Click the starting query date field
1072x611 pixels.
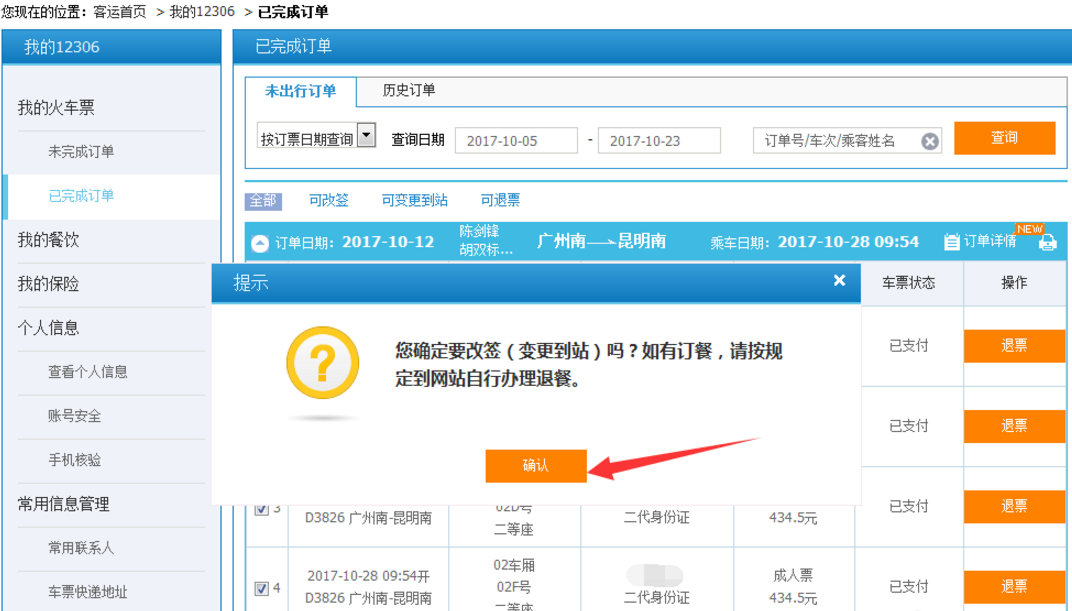click(x=516, y=139)
